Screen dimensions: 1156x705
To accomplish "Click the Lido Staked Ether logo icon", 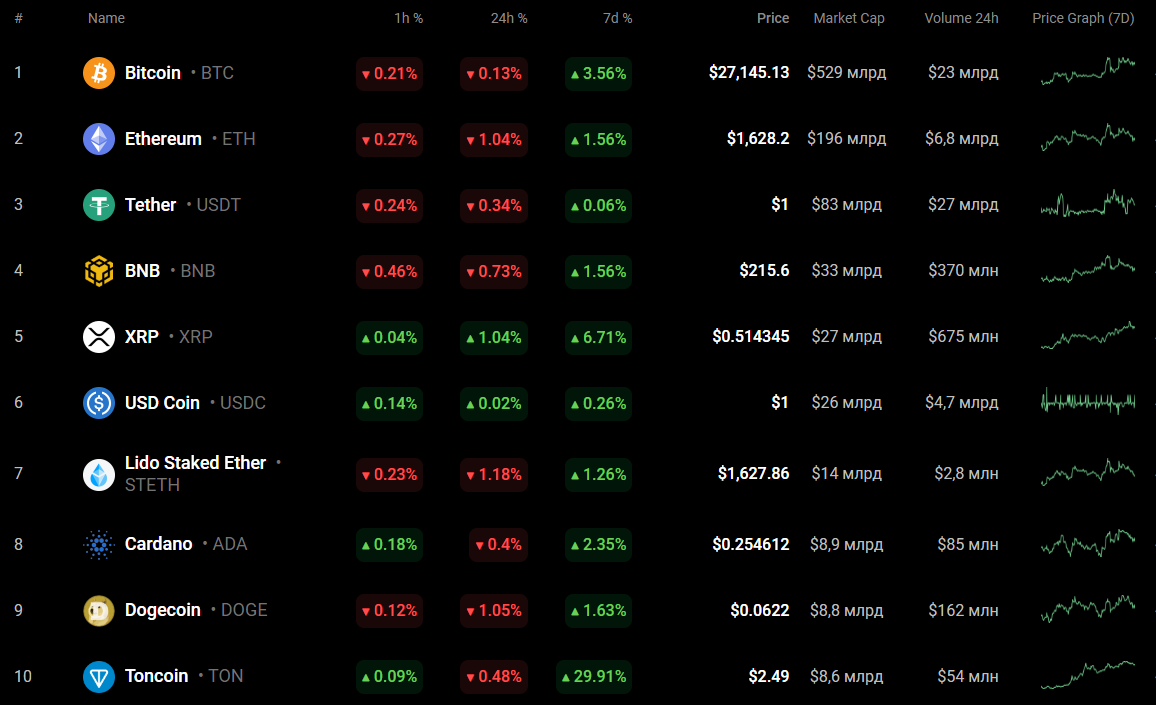I will tap(99, 474).
